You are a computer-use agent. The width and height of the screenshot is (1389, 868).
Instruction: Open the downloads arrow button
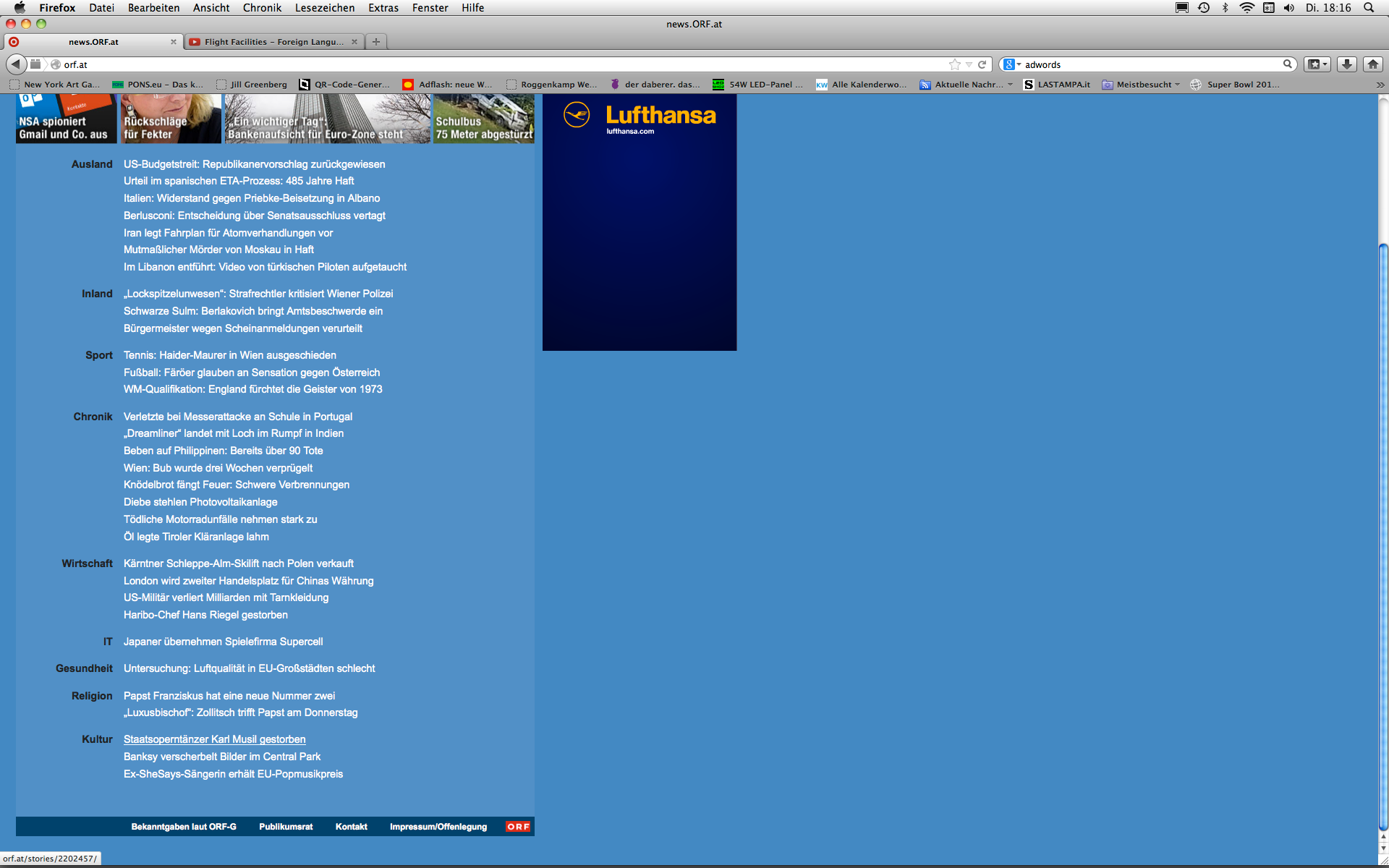coord(1346,64)
